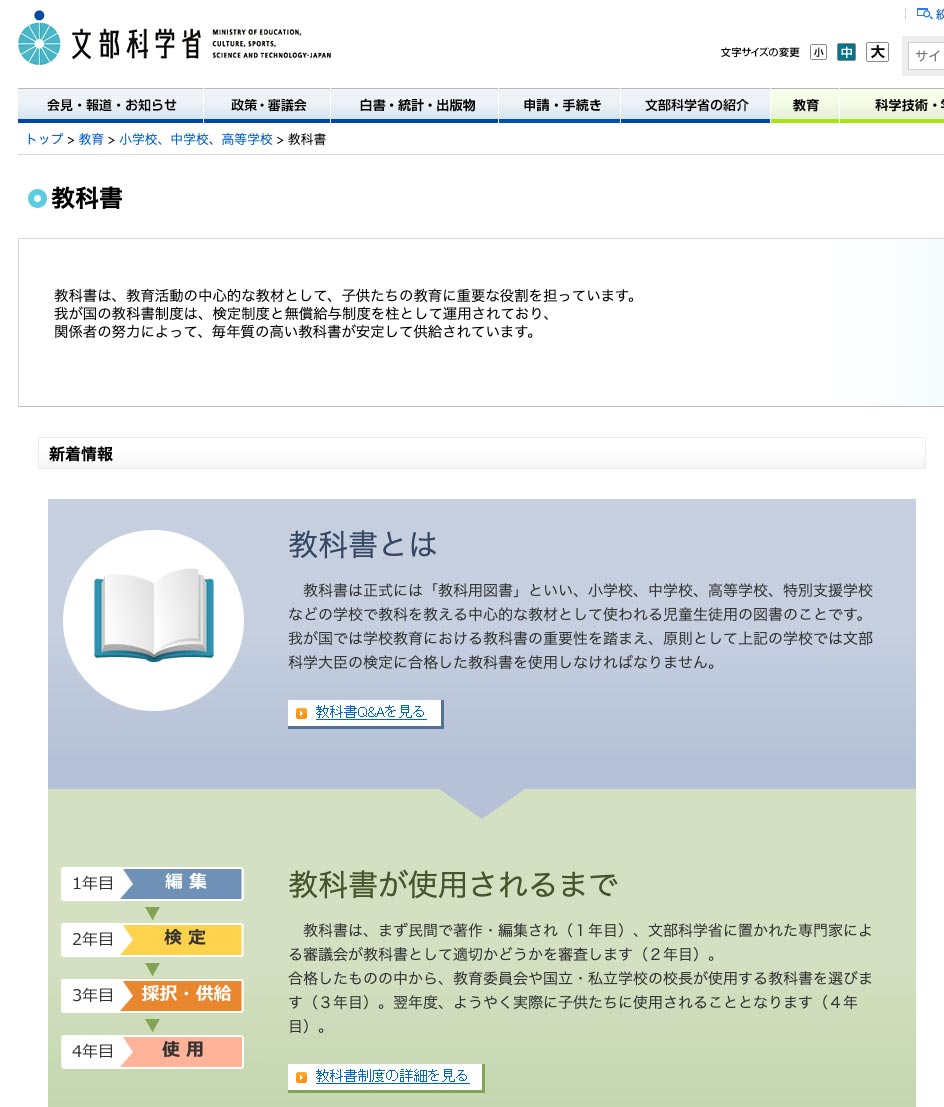Click the 教科書制度の詳細を見る button
The width and height of the screenshot is (944, 1107).
391,1076
